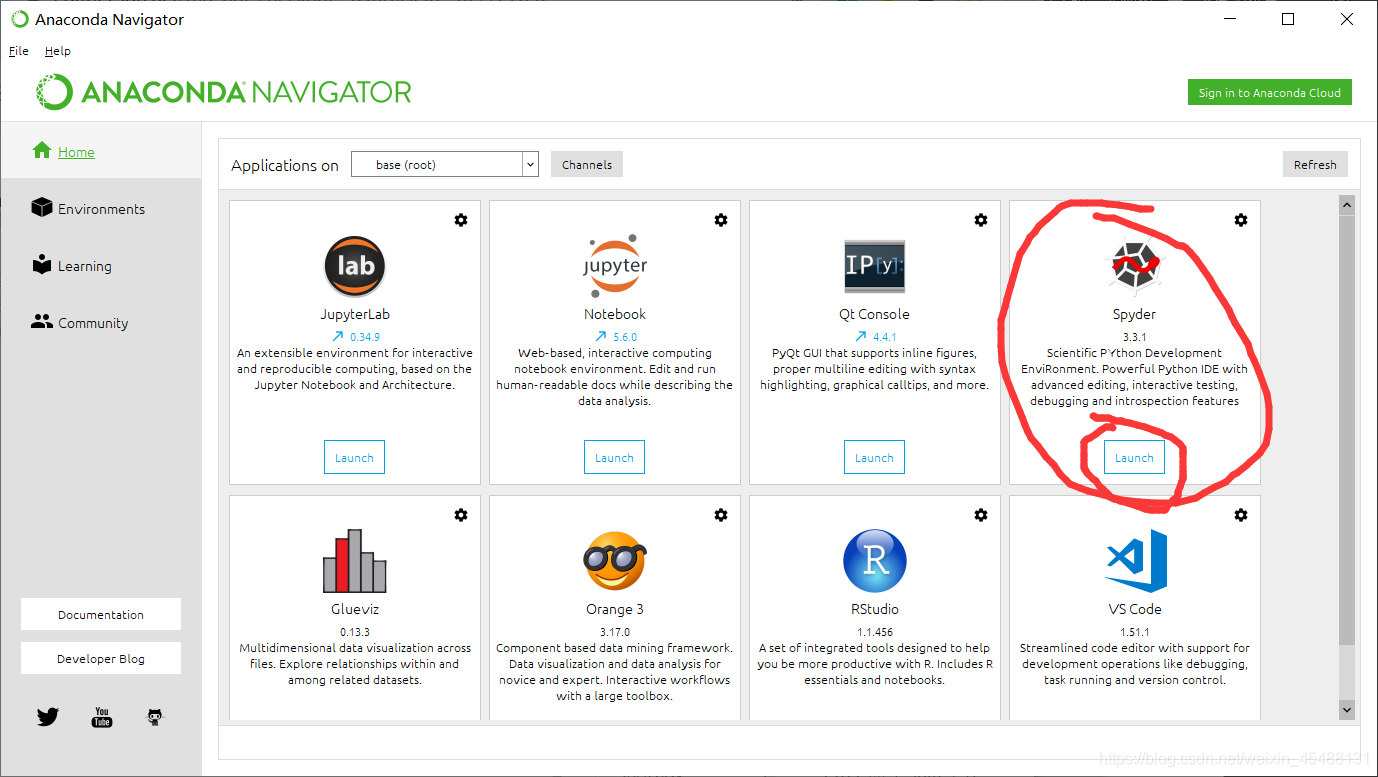The height and width of the screenshot is (777, 1378).
Task: Click the VS Code logo
Action: click(x=1135, y=561)
